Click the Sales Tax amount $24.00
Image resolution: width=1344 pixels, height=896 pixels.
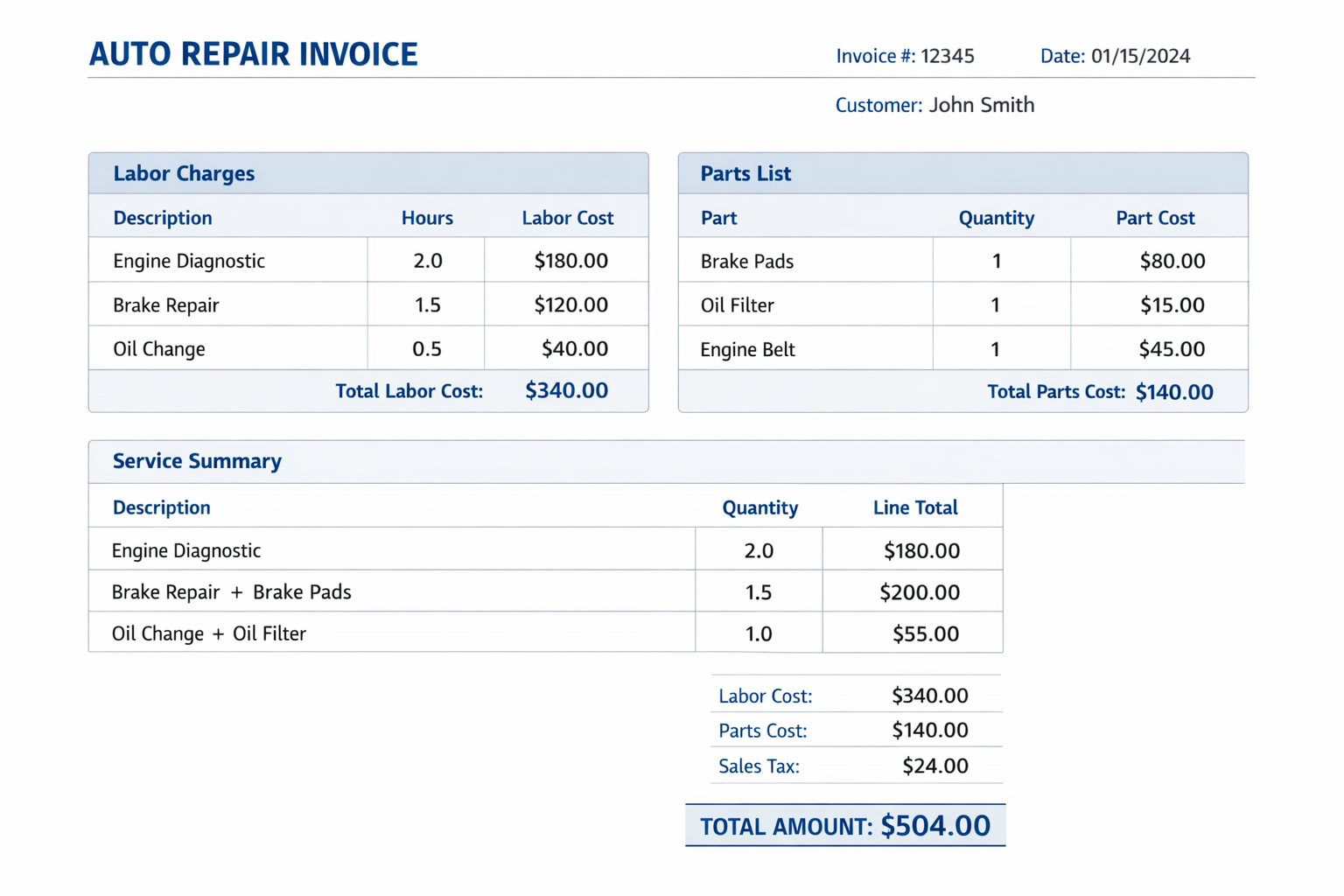[x=934, y=766]
